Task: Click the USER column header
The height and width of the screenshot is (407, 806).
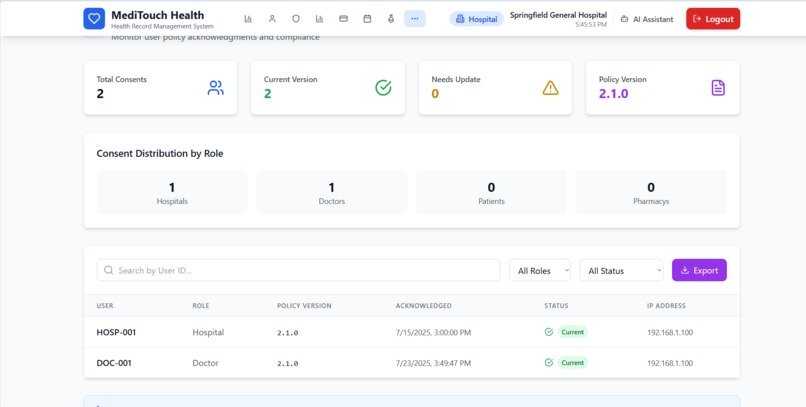Action: coord(105,306)
